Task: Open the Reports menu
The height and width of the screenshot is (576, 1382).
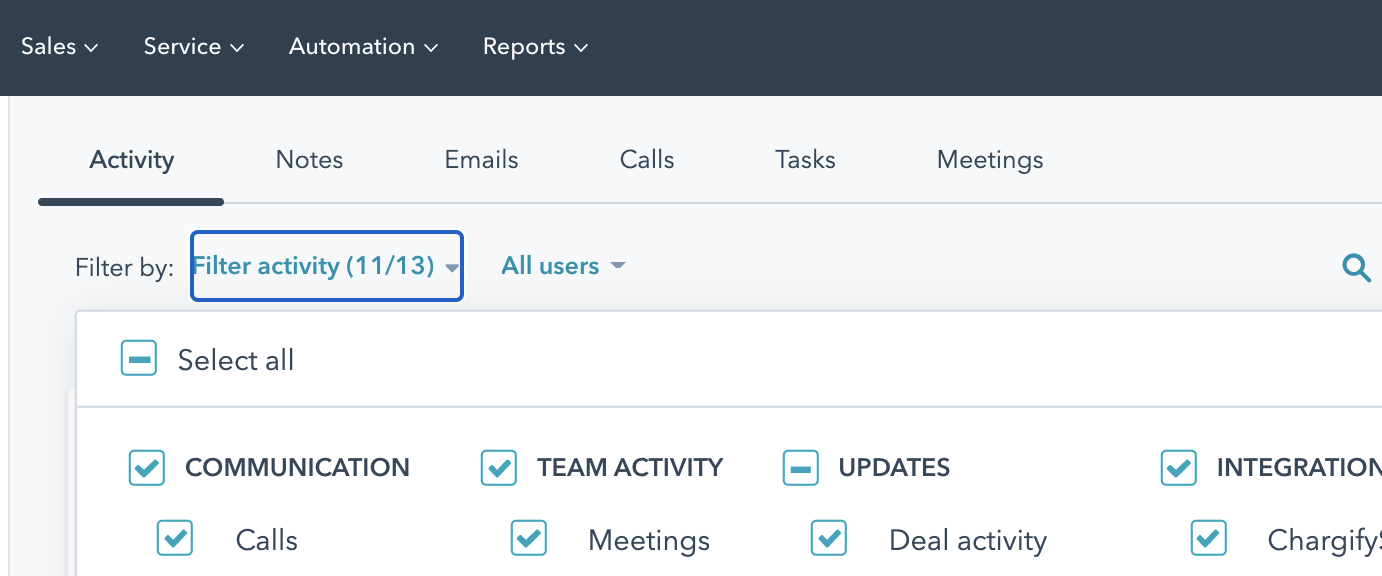Action: pyautogui.click(x=535, y=47)
